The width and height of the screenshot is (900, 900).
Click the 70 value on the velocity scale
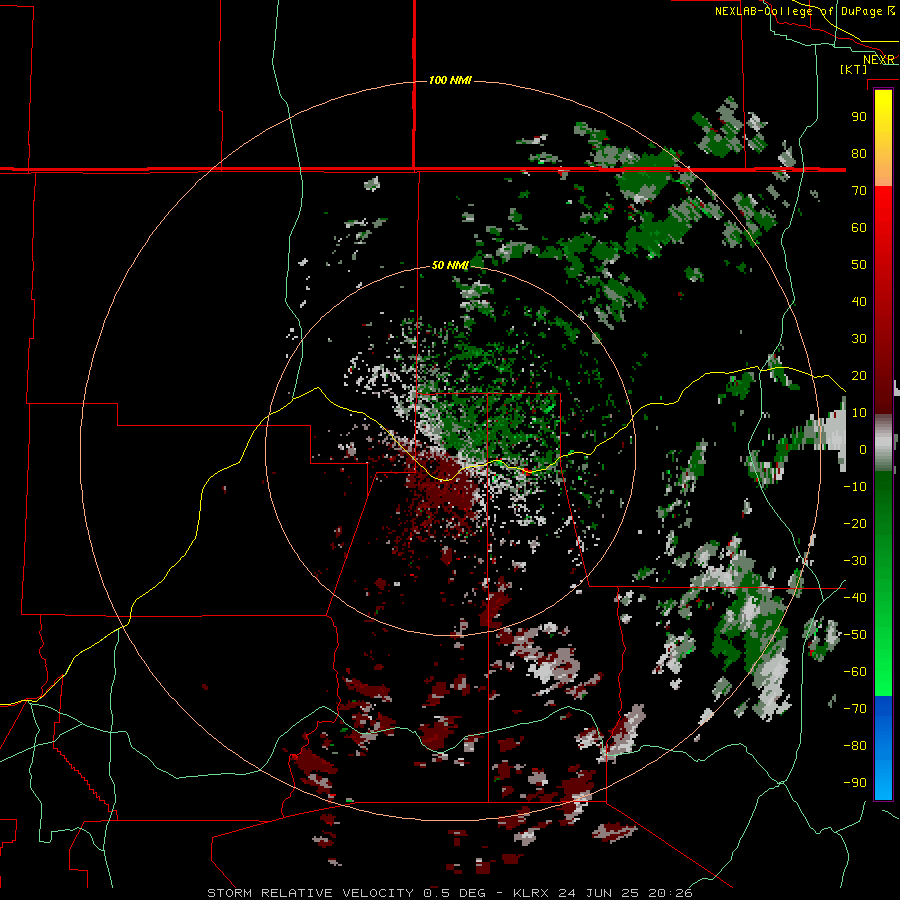(x=859, y=191)
